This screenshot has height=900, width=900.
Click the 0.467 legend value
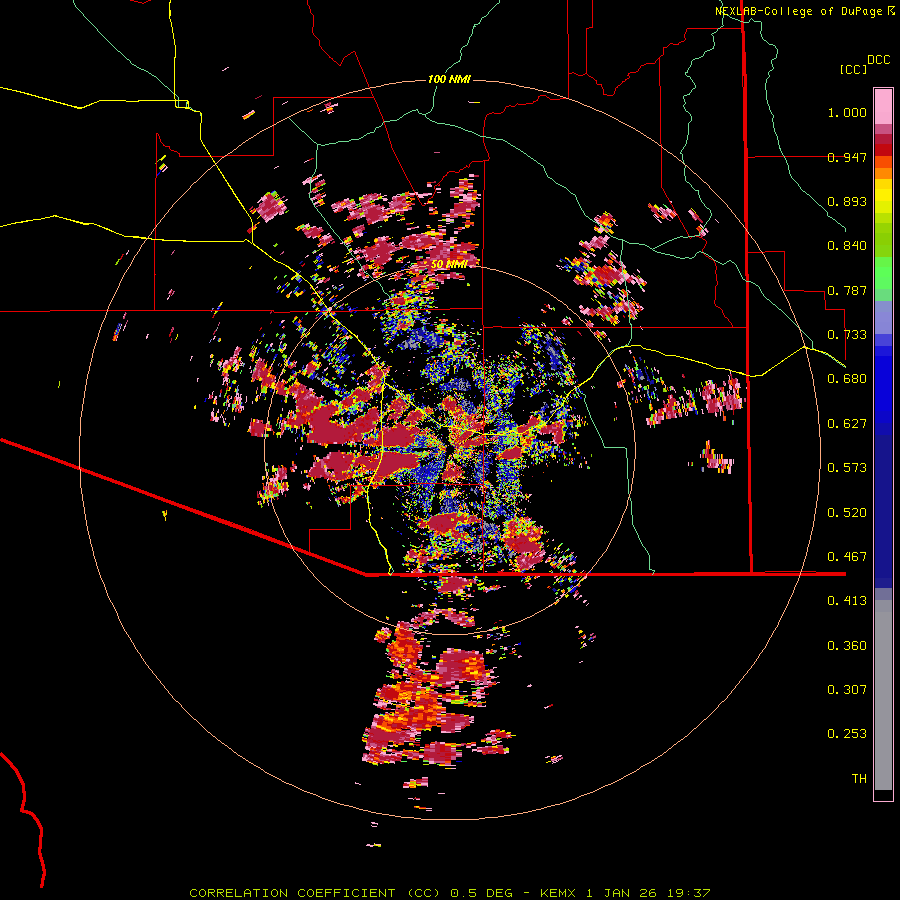(847, 557)
